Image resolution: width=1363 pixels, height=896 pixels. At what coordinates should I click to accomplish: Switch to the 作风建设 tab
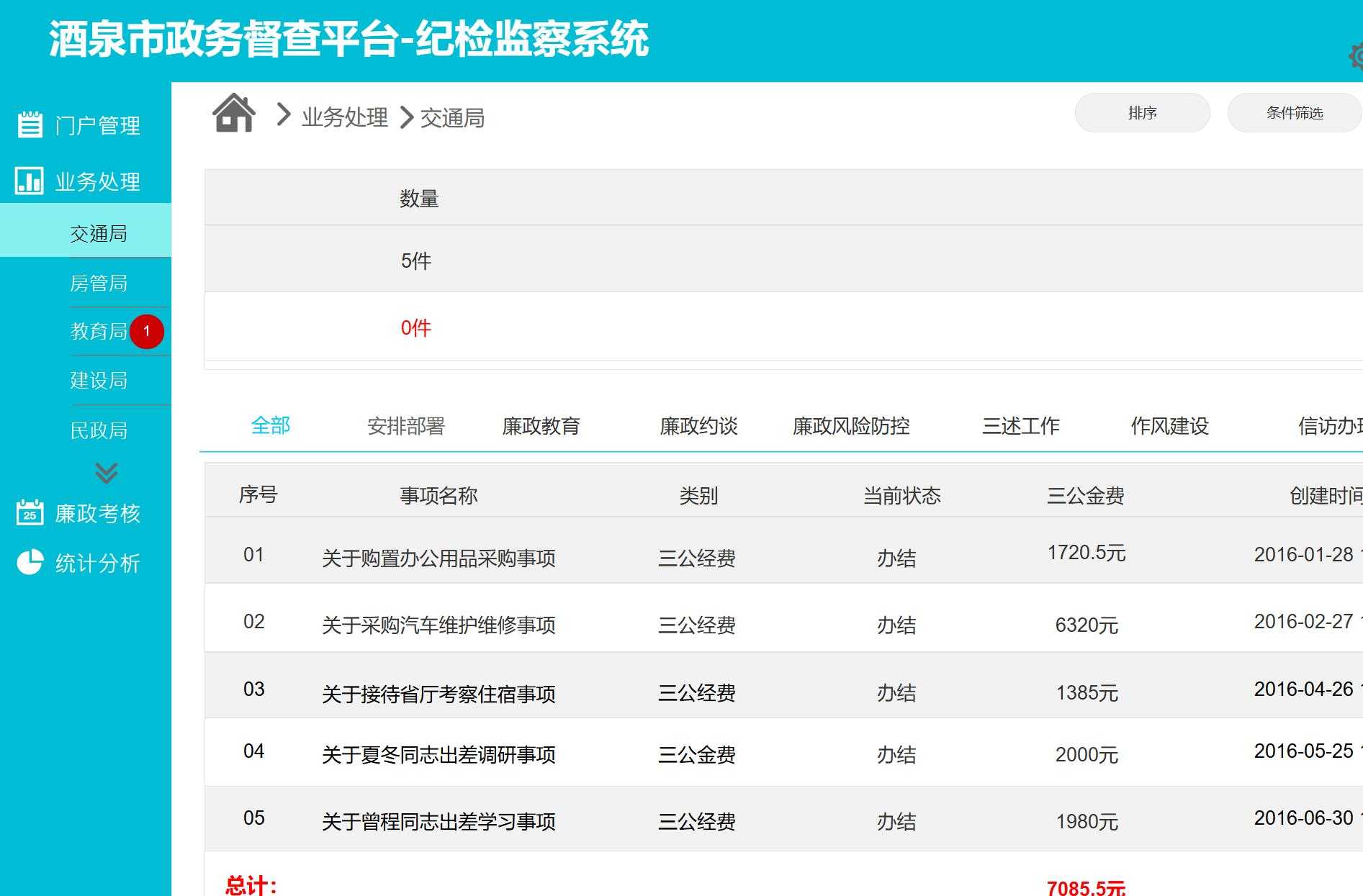point(1169,425)
